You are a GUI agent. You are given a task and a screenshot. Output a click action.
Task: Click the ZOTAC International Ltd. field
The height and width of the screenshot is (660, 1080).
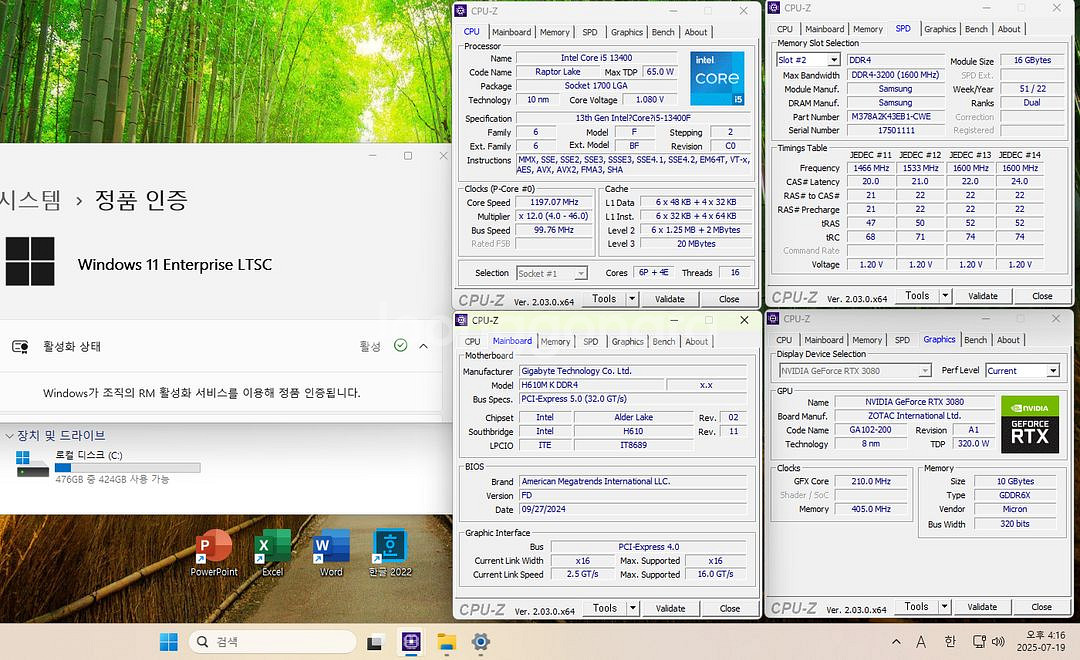914,415
